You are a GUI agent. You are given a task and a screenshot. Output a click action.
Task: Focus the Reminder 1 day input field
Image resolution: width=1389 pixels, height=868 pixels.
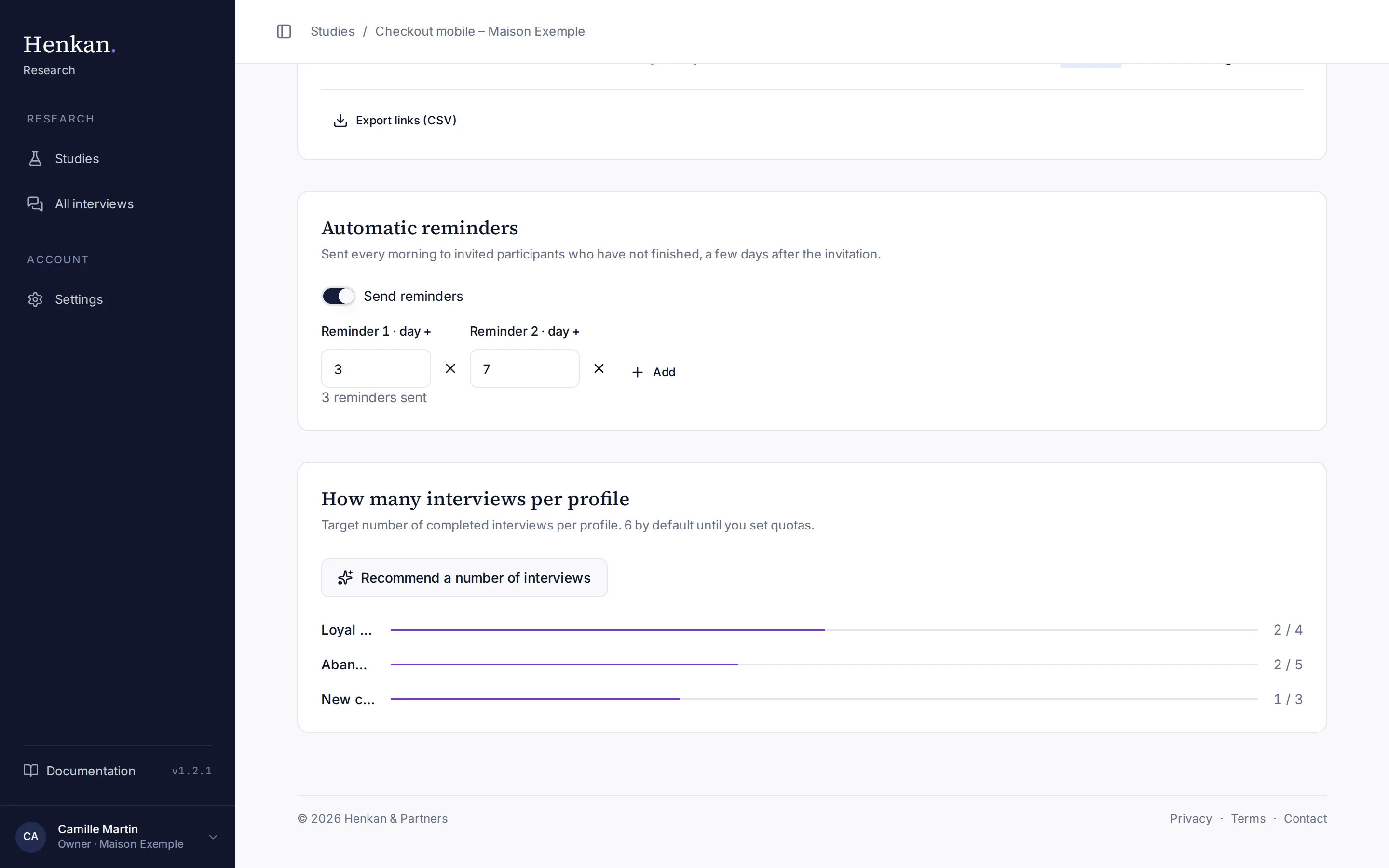tap(376, 368)
